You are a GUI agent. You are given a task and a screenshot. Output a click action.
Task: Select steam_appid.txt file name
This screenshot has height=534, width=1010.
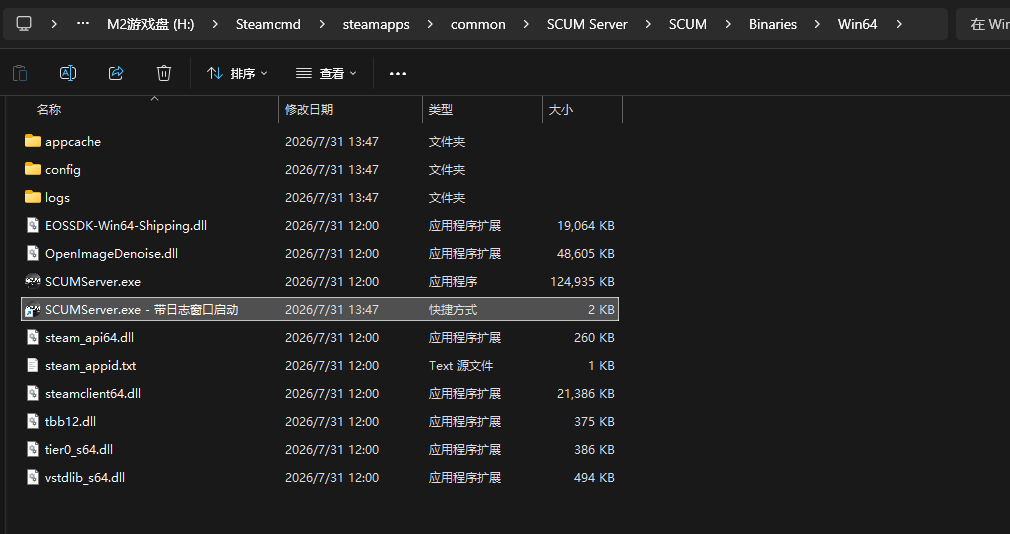91,366
